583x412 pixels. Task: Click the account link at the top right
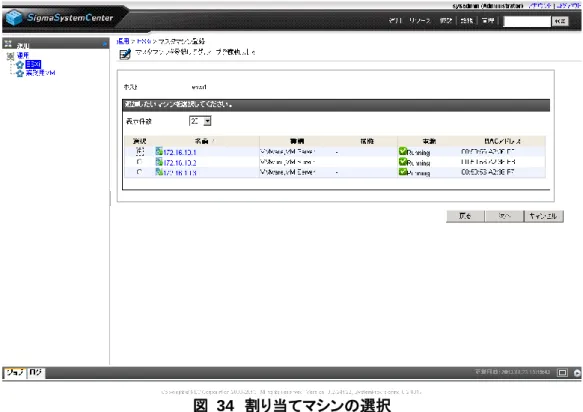click(x=539, y=6)
